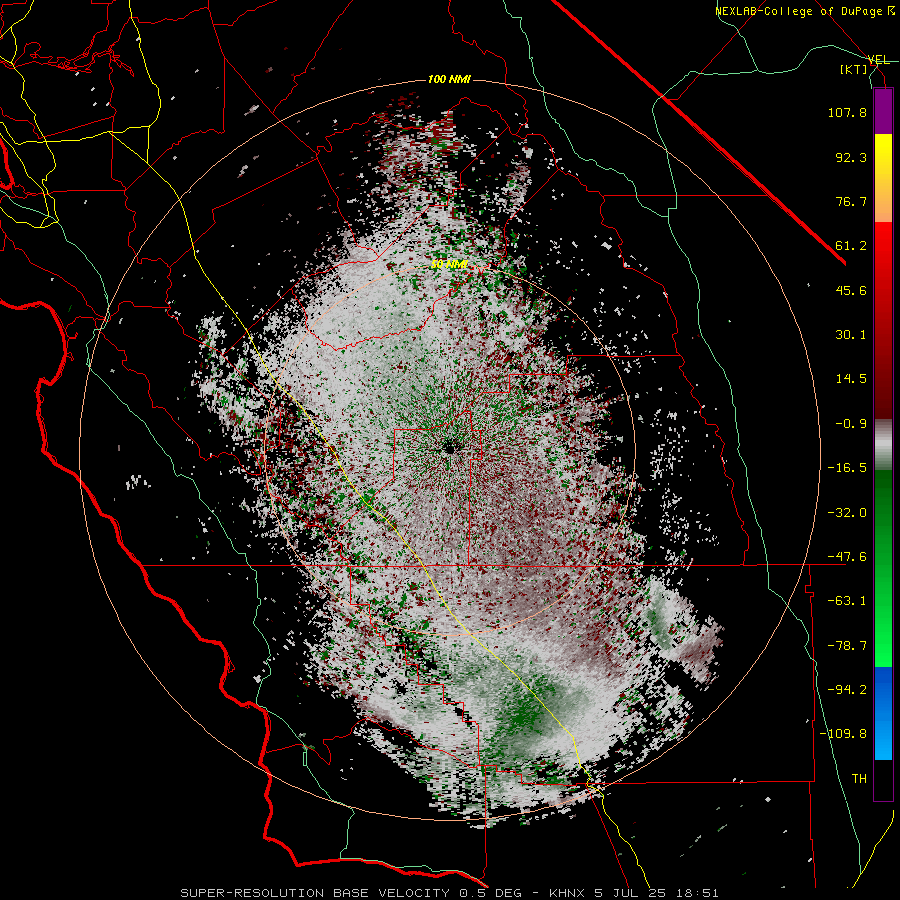
Task: Click the 76.7 legend value
Action: (x=851, y=201)
